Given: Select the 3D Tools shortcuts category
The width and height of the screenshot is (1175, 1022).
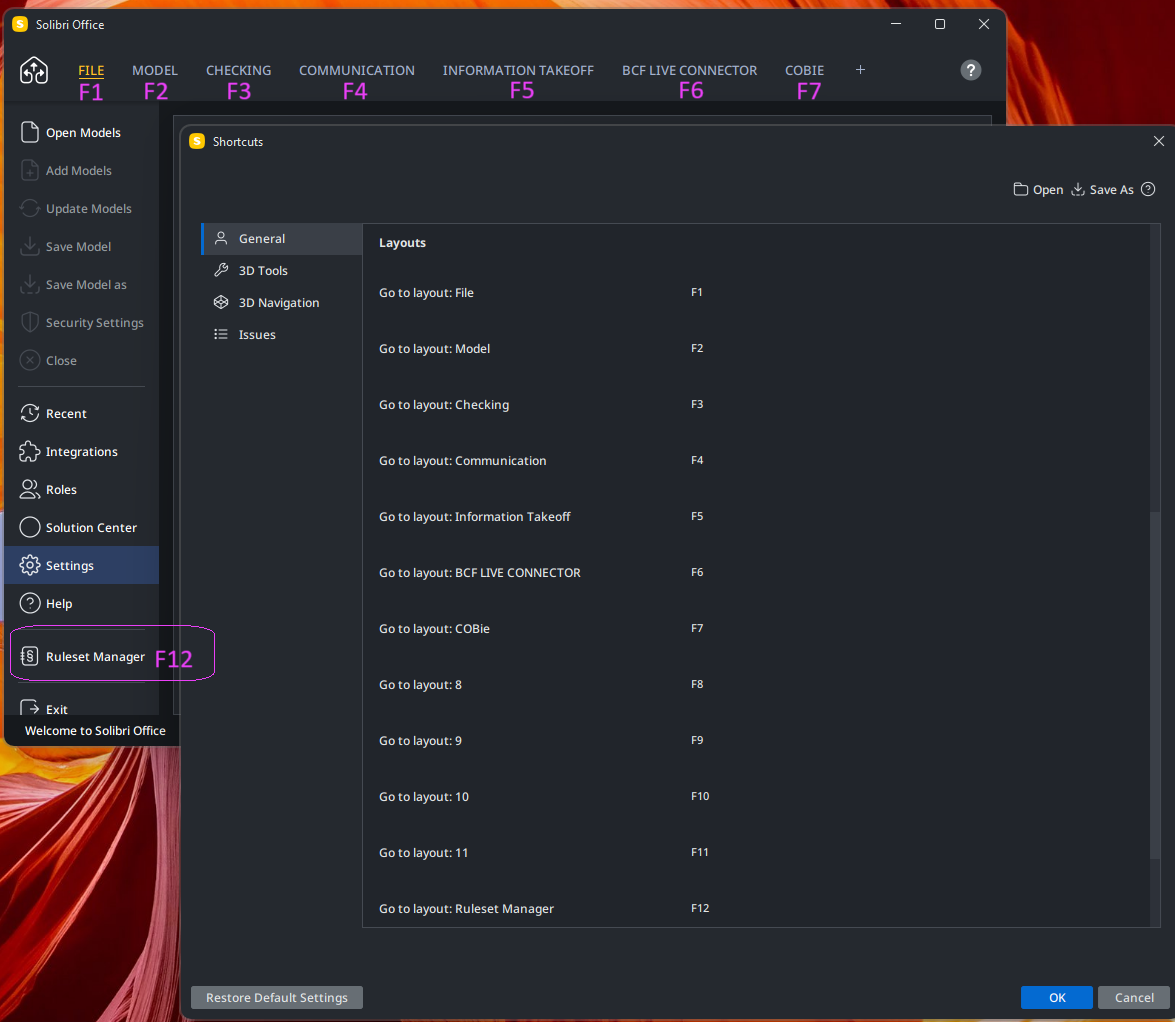Looking at the screenshot, I should click(282, 270).
